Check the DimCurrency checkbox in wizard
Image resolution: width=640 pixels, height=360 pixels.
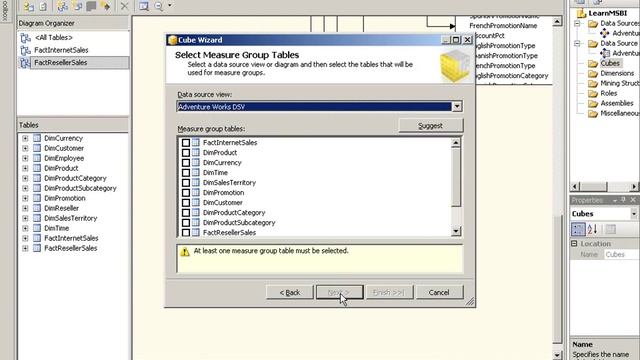186,162
